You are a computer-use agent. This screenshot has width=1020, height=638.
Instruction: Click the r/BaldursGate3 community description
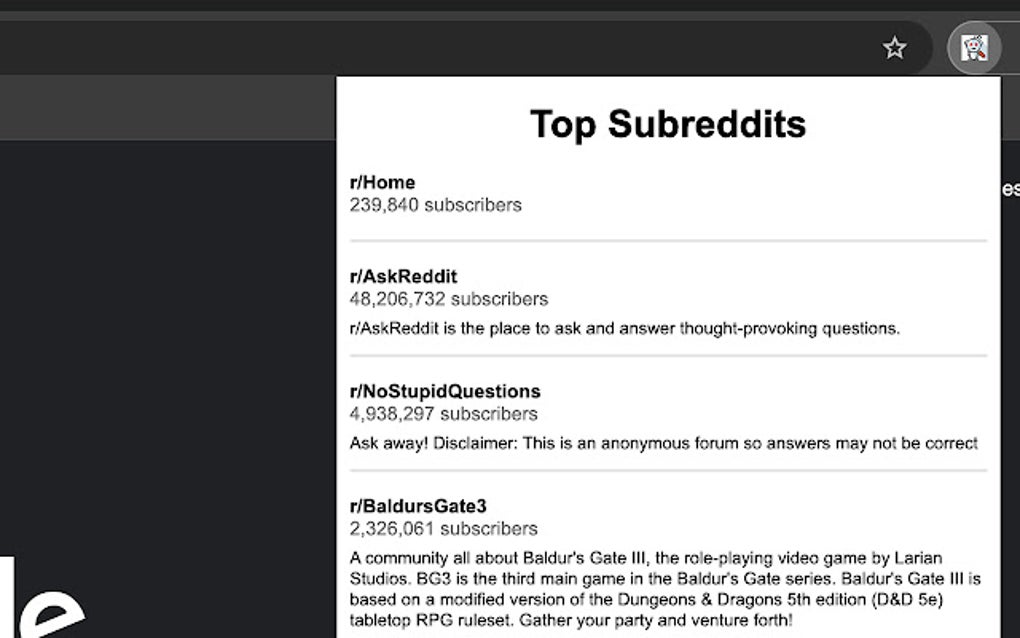663,590
